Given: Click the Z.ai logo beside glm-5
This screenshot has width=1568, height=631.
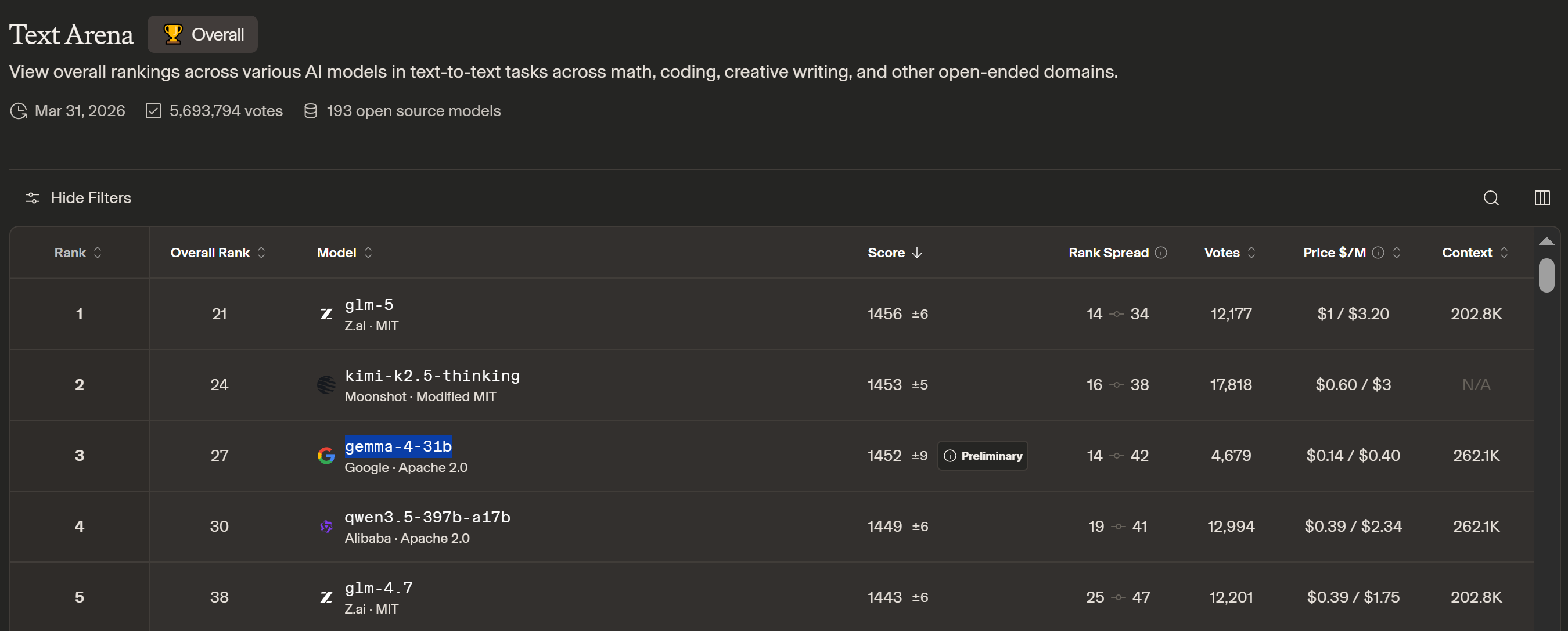Looking at the screenshot, I should tap(326, 314).
